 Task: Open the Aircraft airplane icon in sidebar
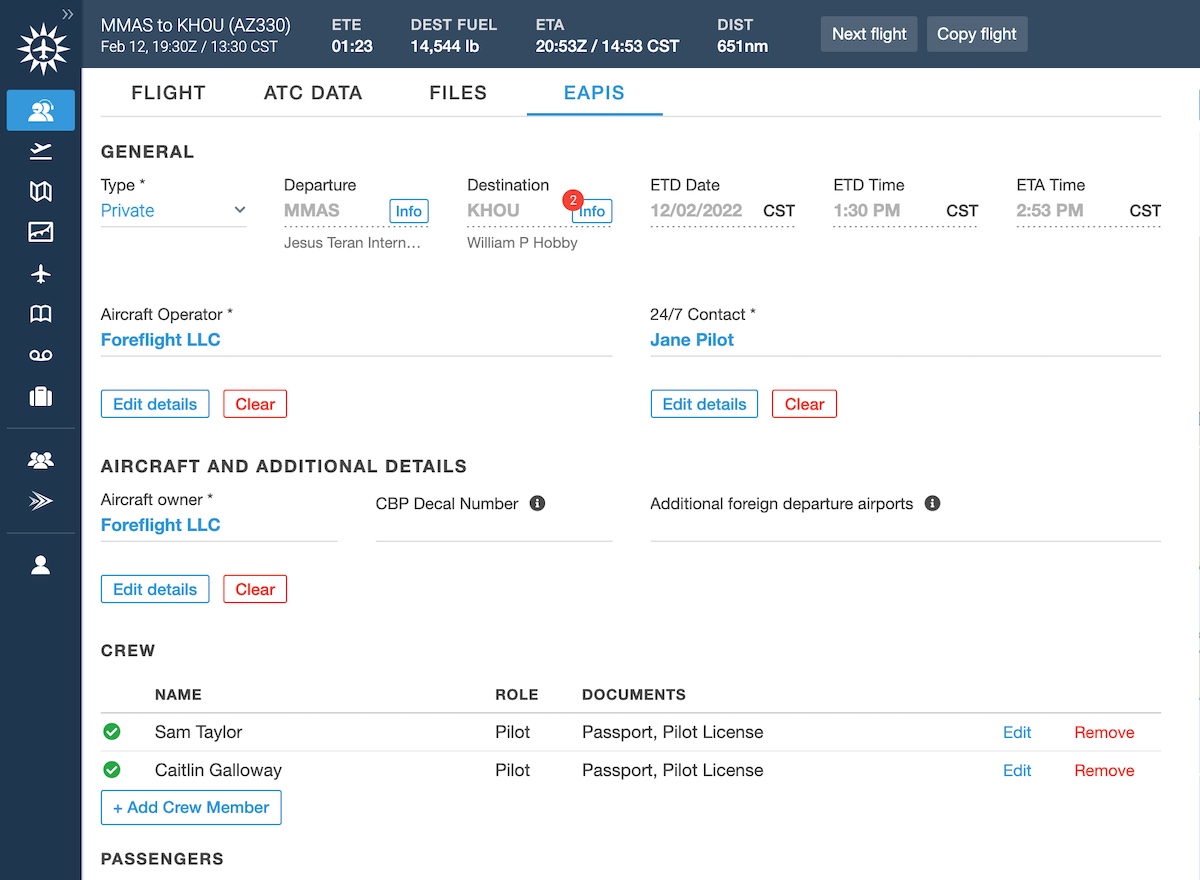[40, 274]
